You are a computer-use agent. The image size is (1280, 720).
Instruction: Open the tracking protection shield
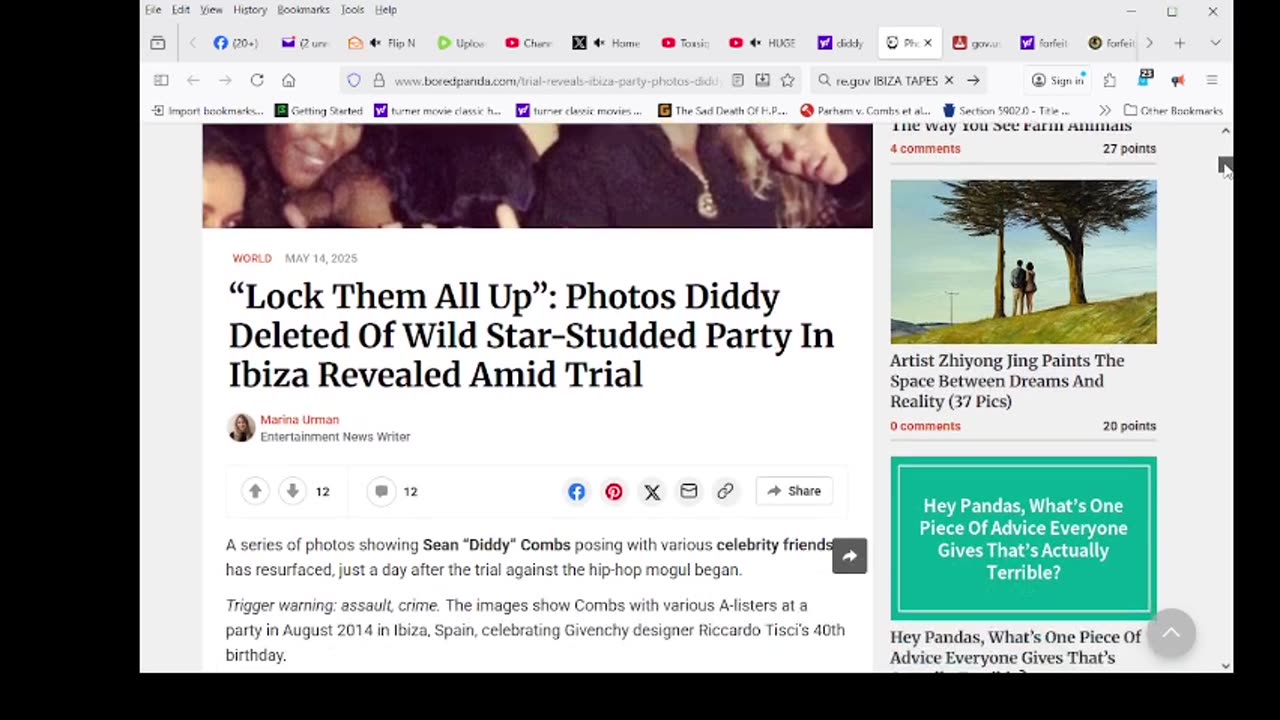(x=354, y=80)
